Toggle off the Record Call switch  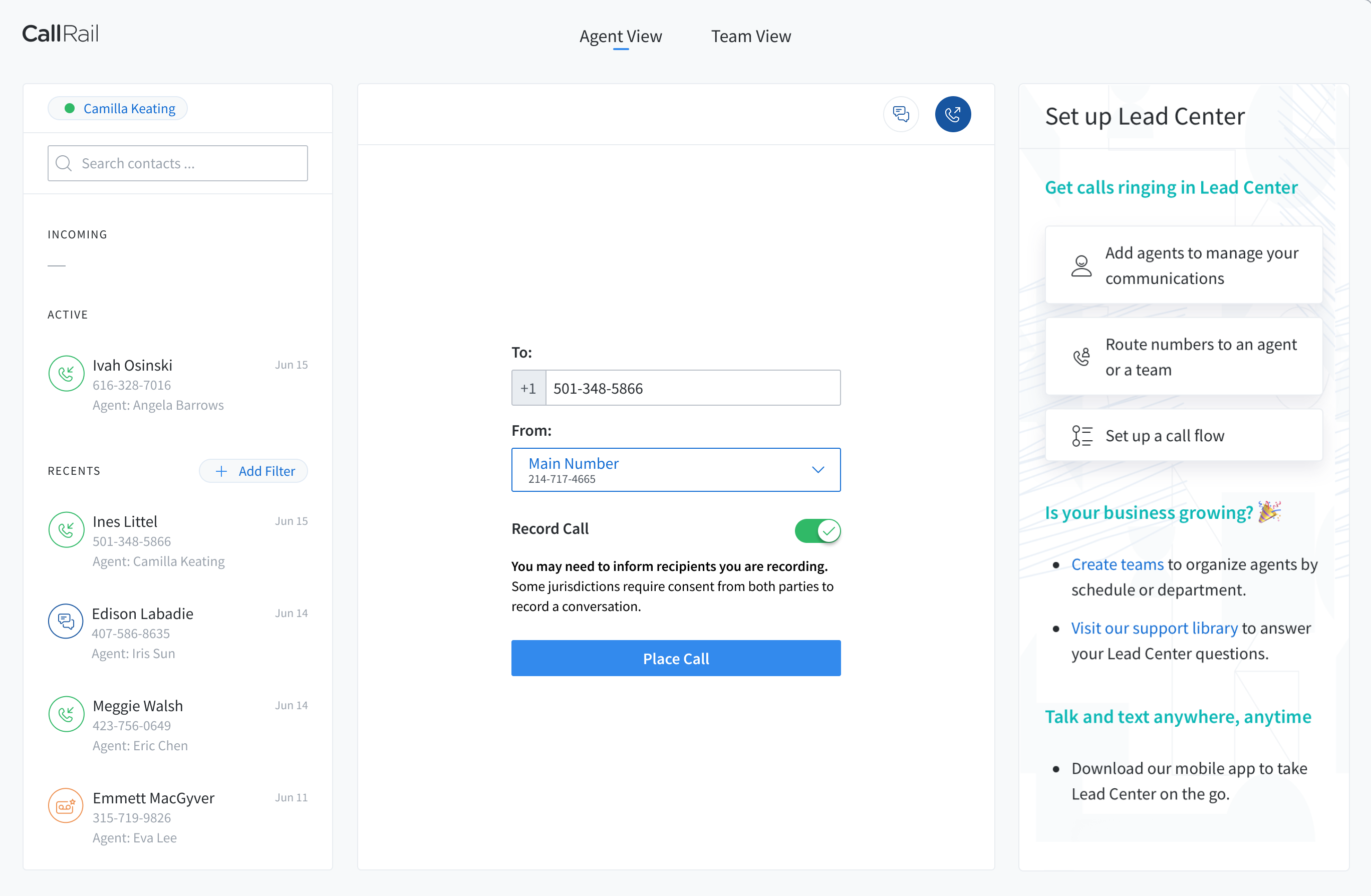[817, 530]
